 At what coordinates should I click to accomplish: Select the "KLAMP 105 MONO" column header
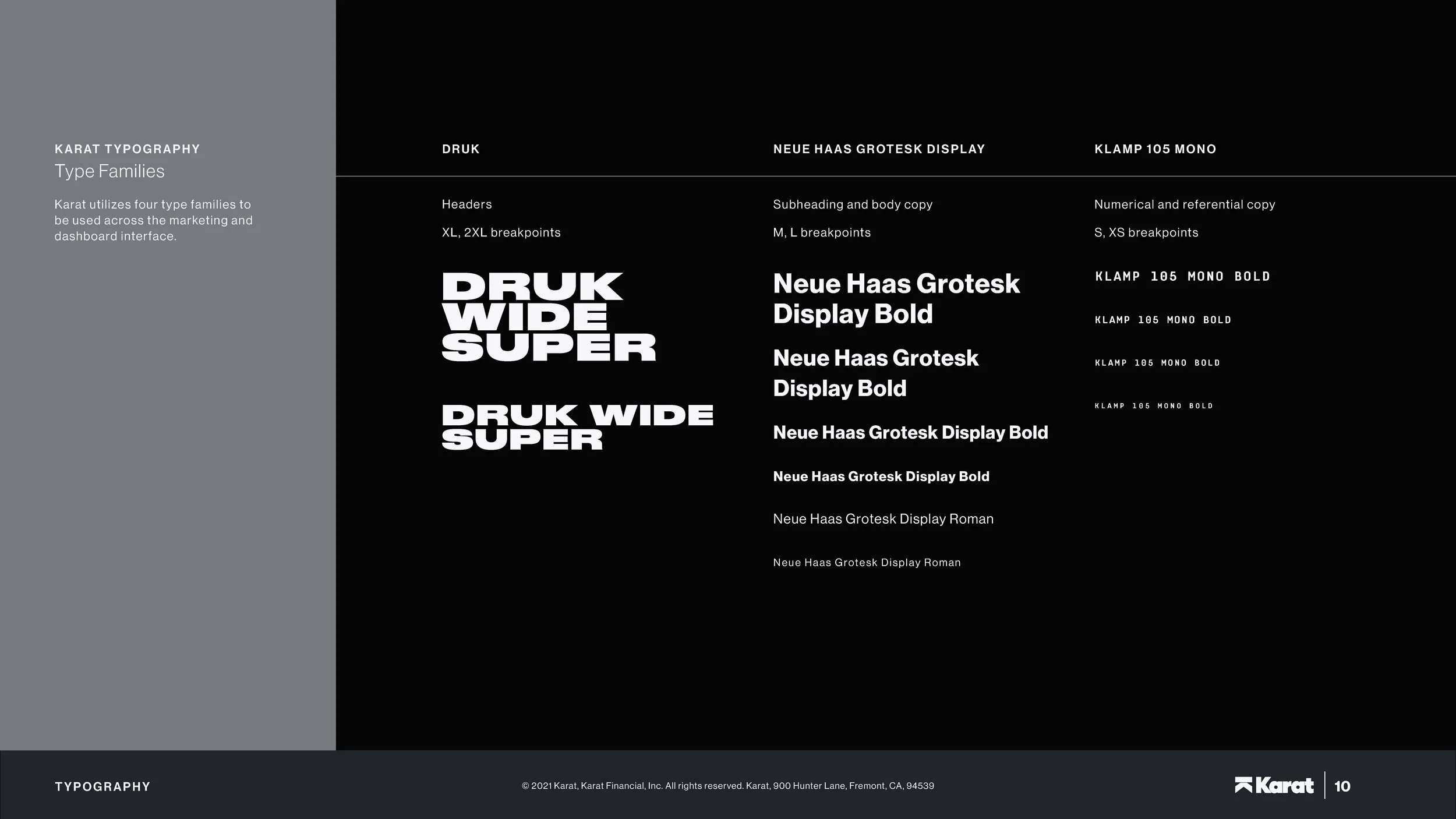point(1155,149)
